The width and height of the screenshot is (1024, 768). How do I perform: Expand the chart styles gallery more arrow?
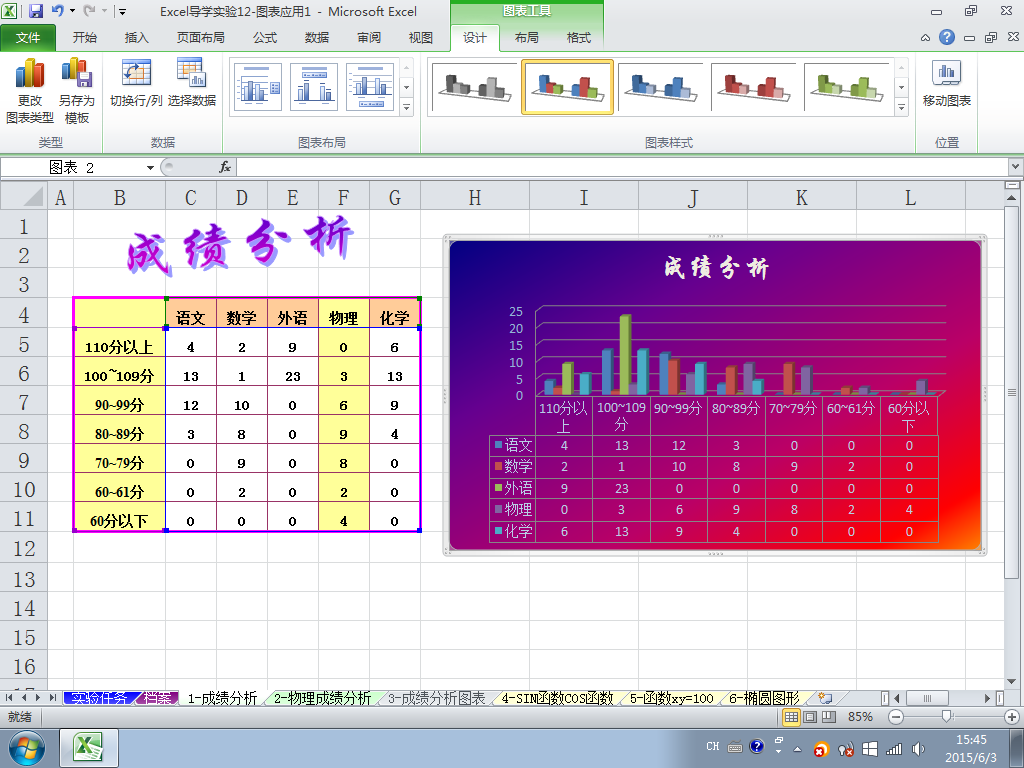[901, 107]
